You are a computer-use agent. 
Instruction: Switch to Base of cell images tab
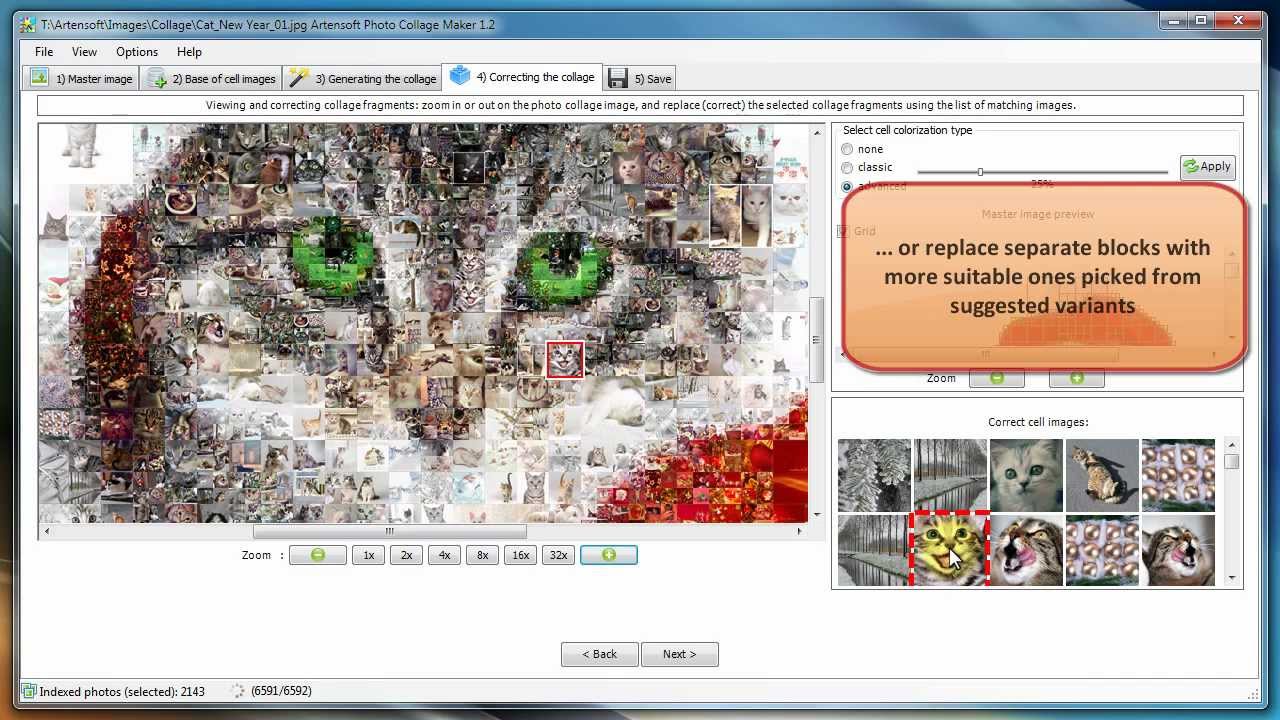click(x=211, y=78)
